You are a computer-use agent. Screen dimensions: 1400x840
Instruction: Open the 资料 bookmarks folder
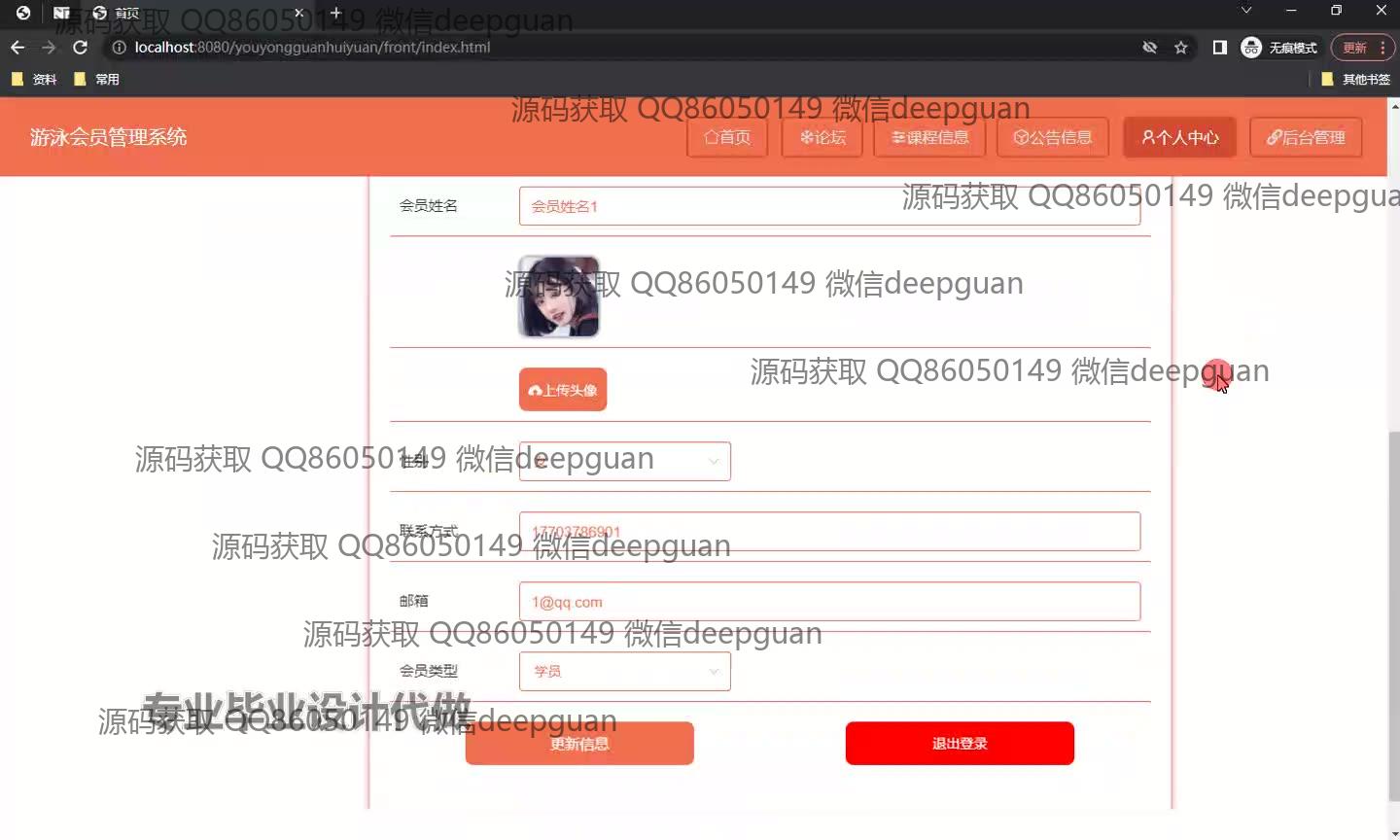pyautogui.click(x=34, y=79)
